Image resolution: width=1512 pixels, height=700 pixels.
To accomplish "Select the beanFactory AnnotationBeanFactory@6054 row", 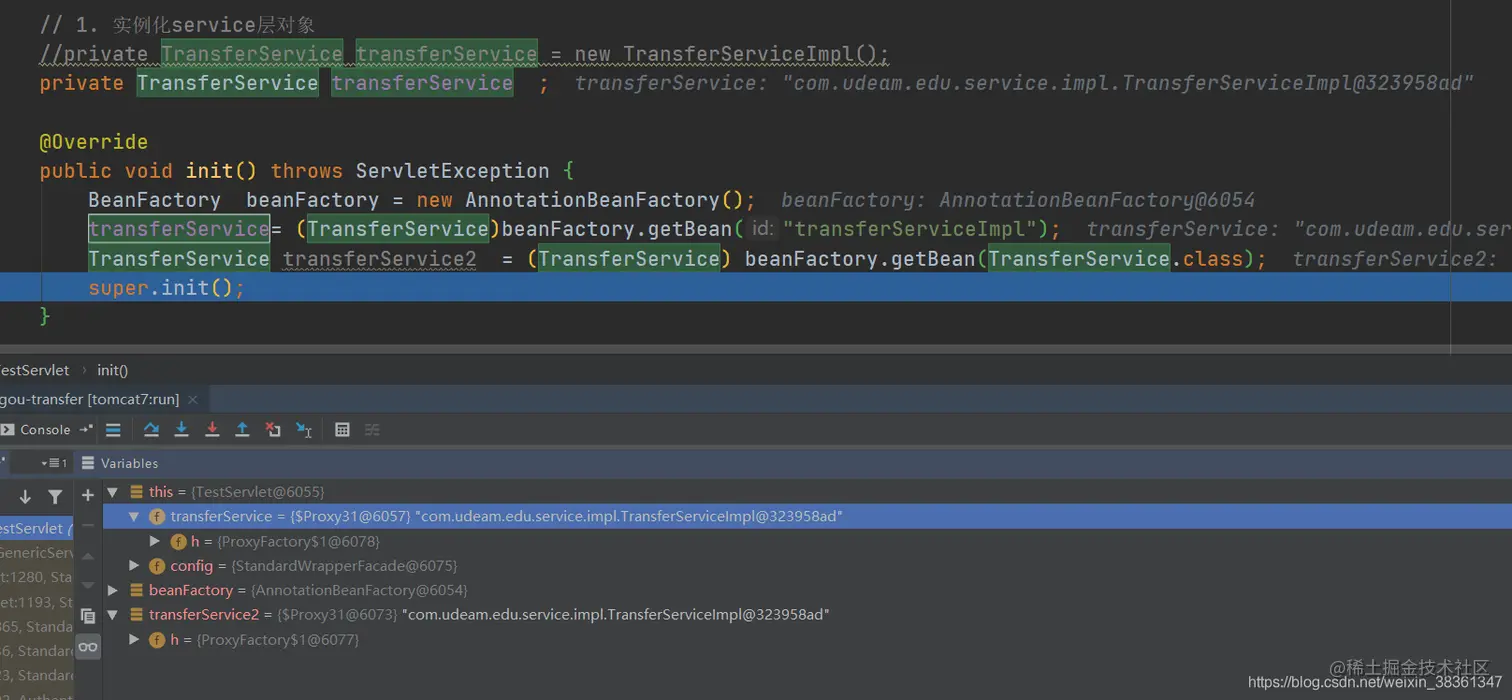I will tap(807, 590).
